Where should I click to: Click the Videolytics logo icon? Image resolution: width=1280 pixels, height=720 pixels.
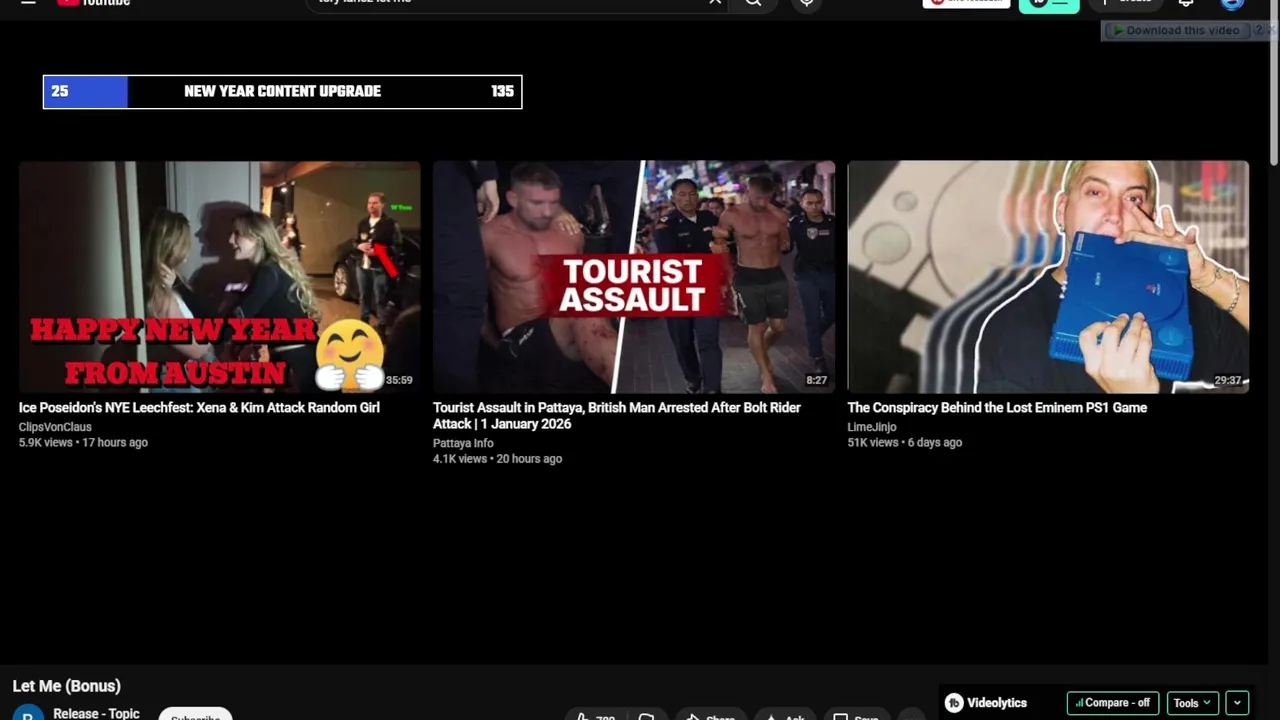954,703
